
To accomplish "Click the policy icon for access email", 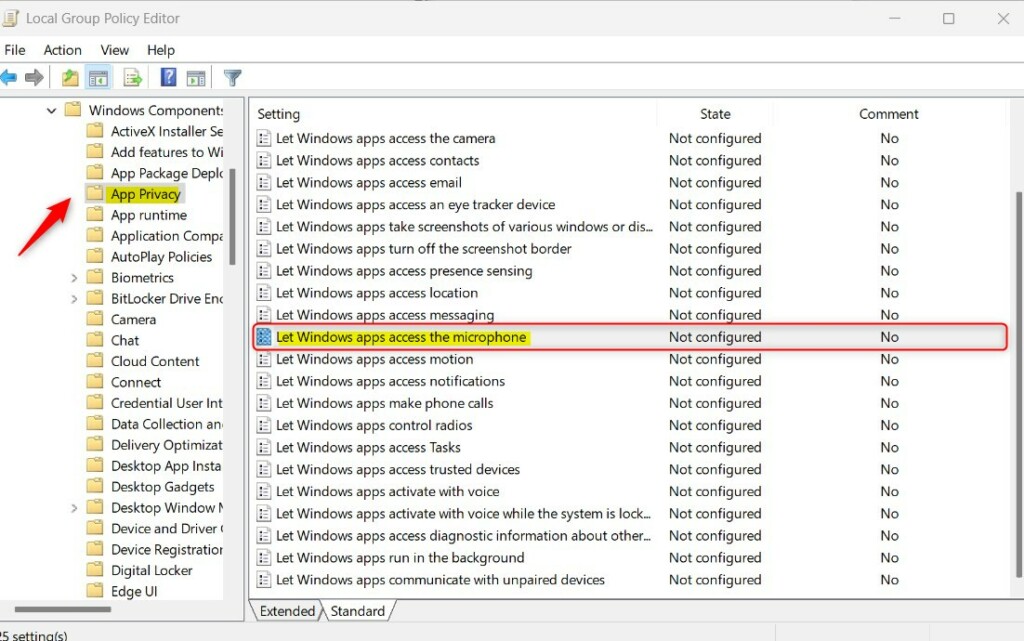I will (264, 183).
